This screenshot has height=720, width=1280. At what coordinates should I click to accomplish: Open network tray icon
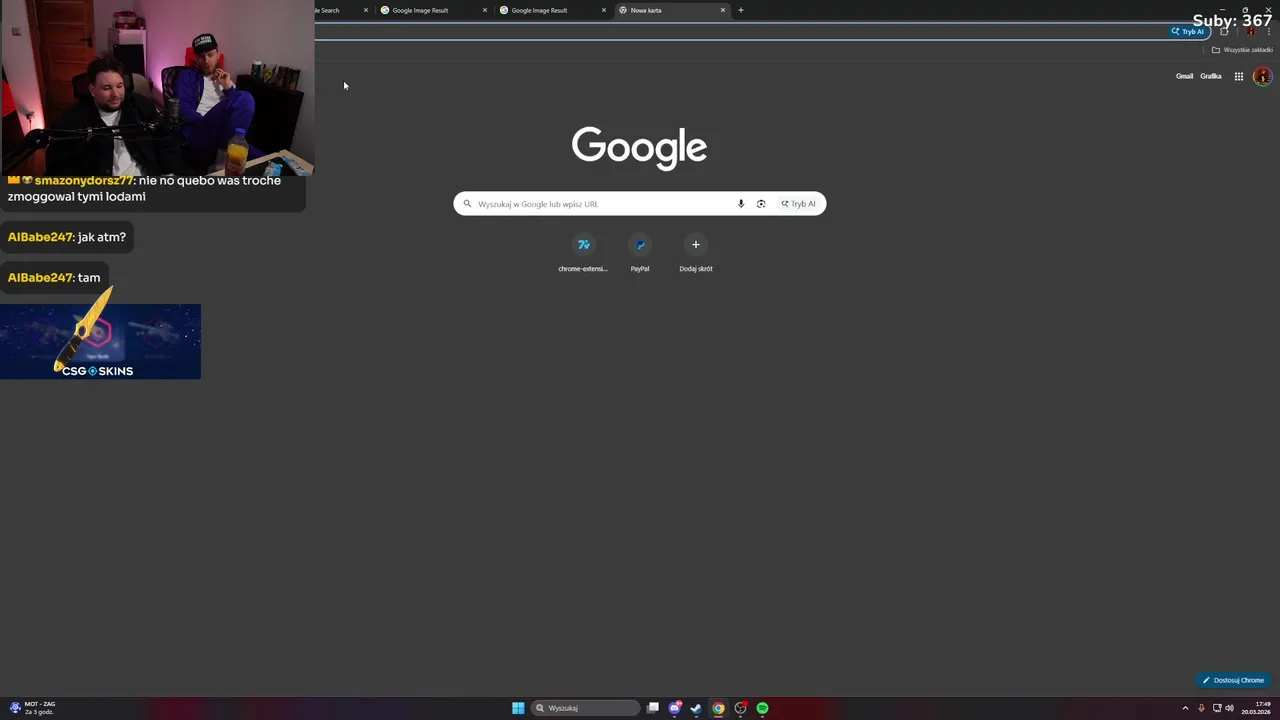(x=1216, y=708)
